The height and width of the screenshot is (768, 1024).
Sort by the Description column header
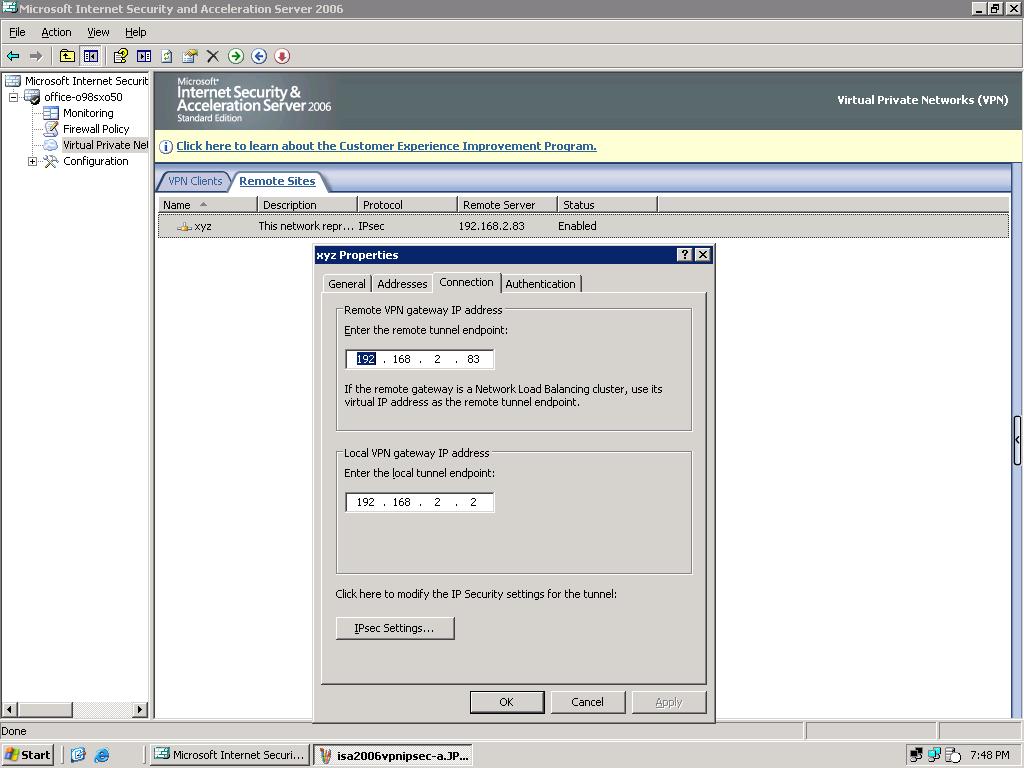click(x=308, y=205)
